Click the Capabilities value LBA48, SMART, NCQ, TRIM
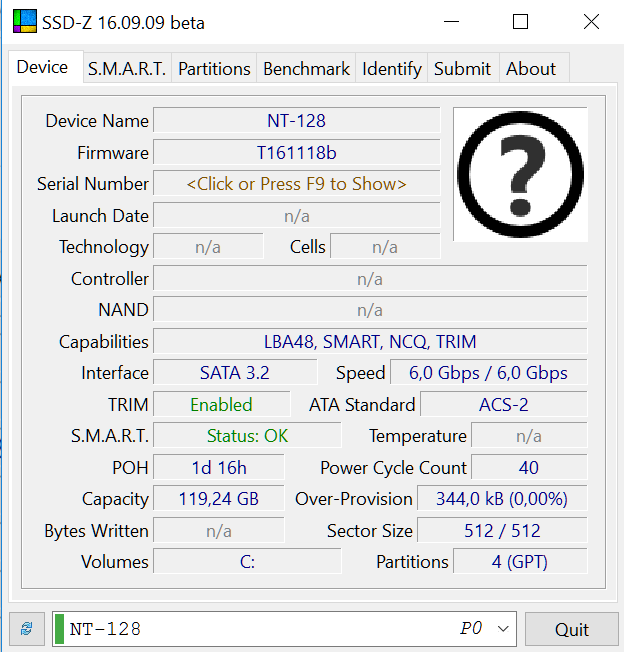Image resolution: width=624 pixels, height=652 pixels. pos(370,341)
